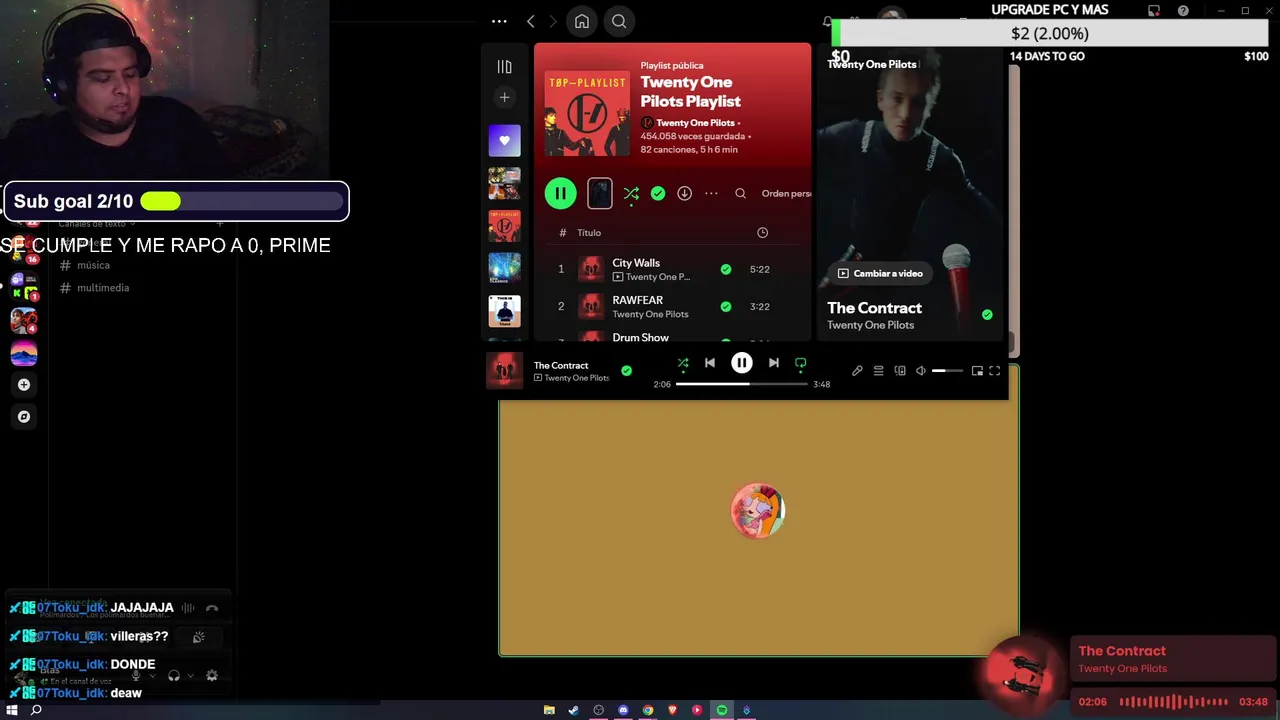
Task: Adjust the Spotify volume slider
Action: pos(947,370)
